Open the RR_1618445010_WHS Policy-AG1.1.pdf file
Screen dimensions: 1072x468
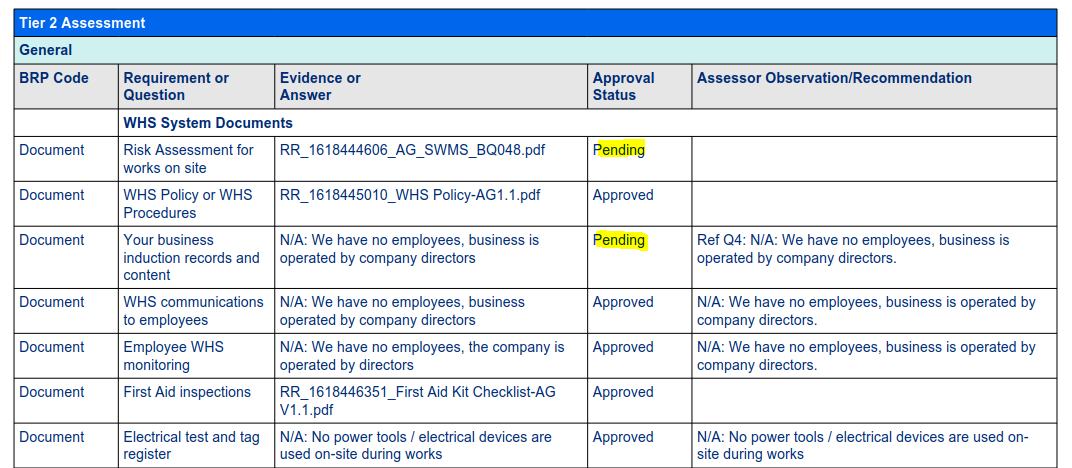pyautogui.click(x=409, y=195)
